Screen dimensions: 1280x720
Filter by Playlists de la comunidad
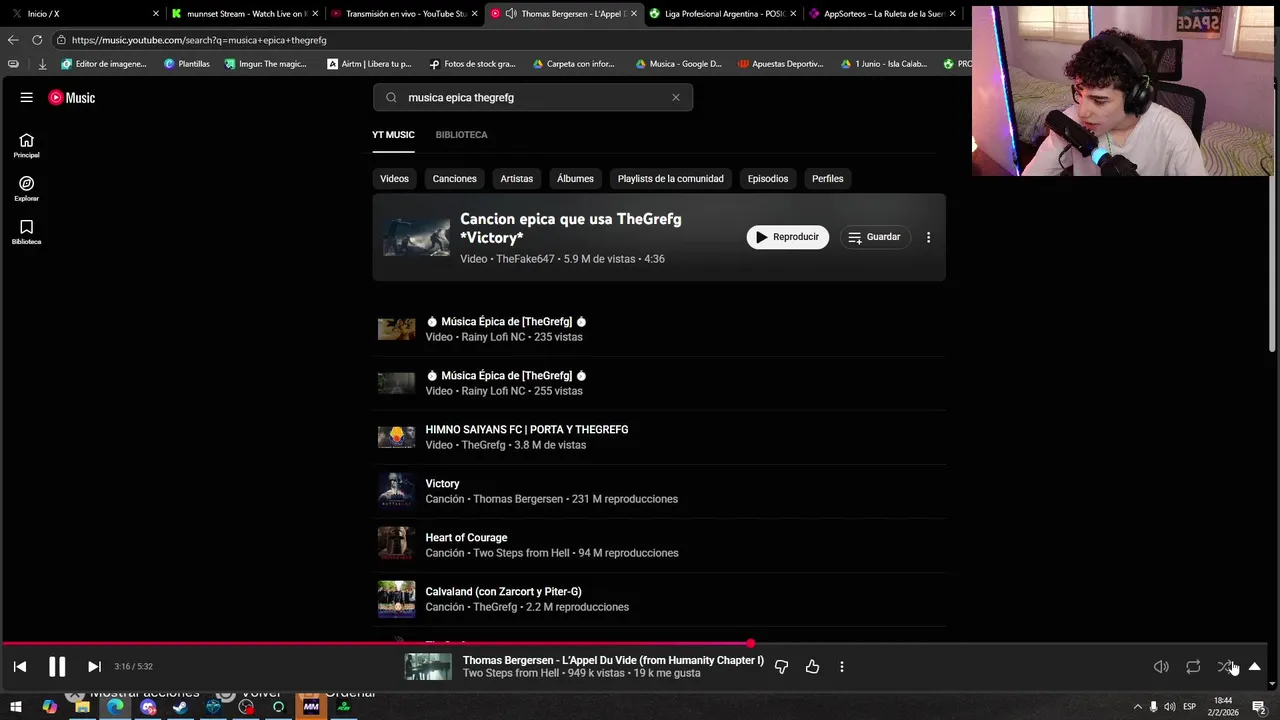[670, 178]
